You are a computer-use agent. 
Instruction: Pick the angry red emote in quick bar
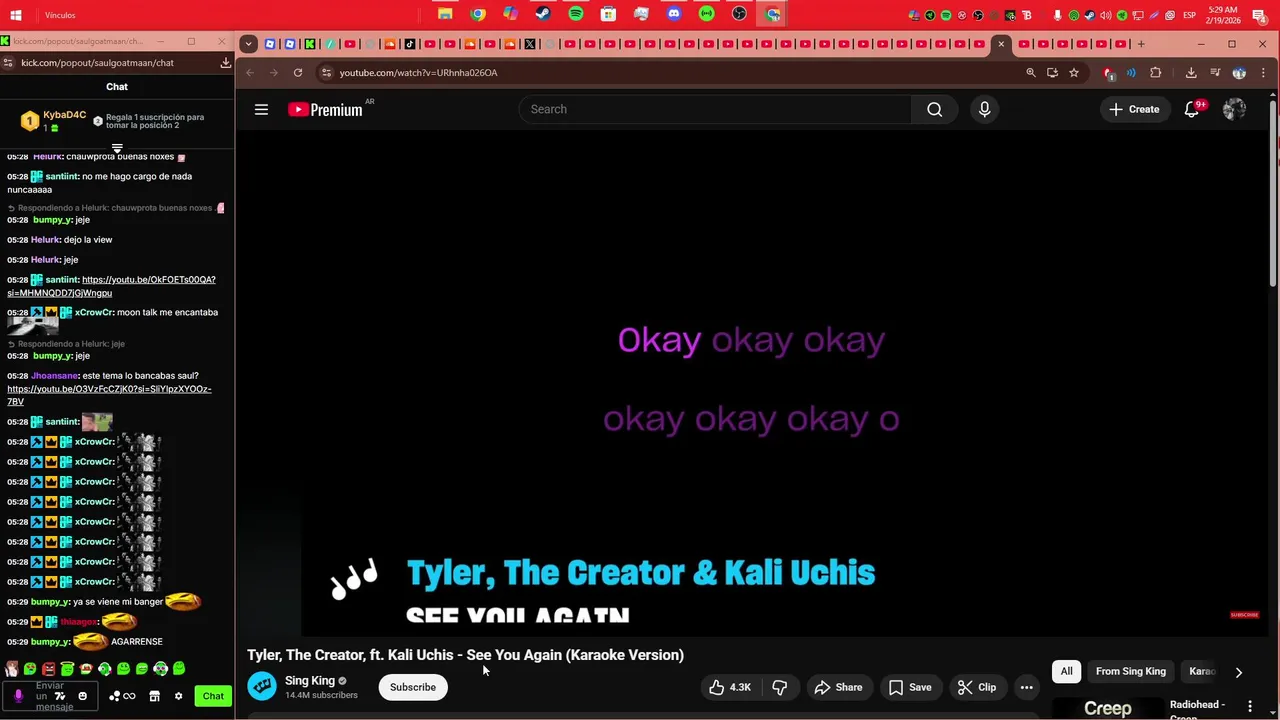coord(48,669)
